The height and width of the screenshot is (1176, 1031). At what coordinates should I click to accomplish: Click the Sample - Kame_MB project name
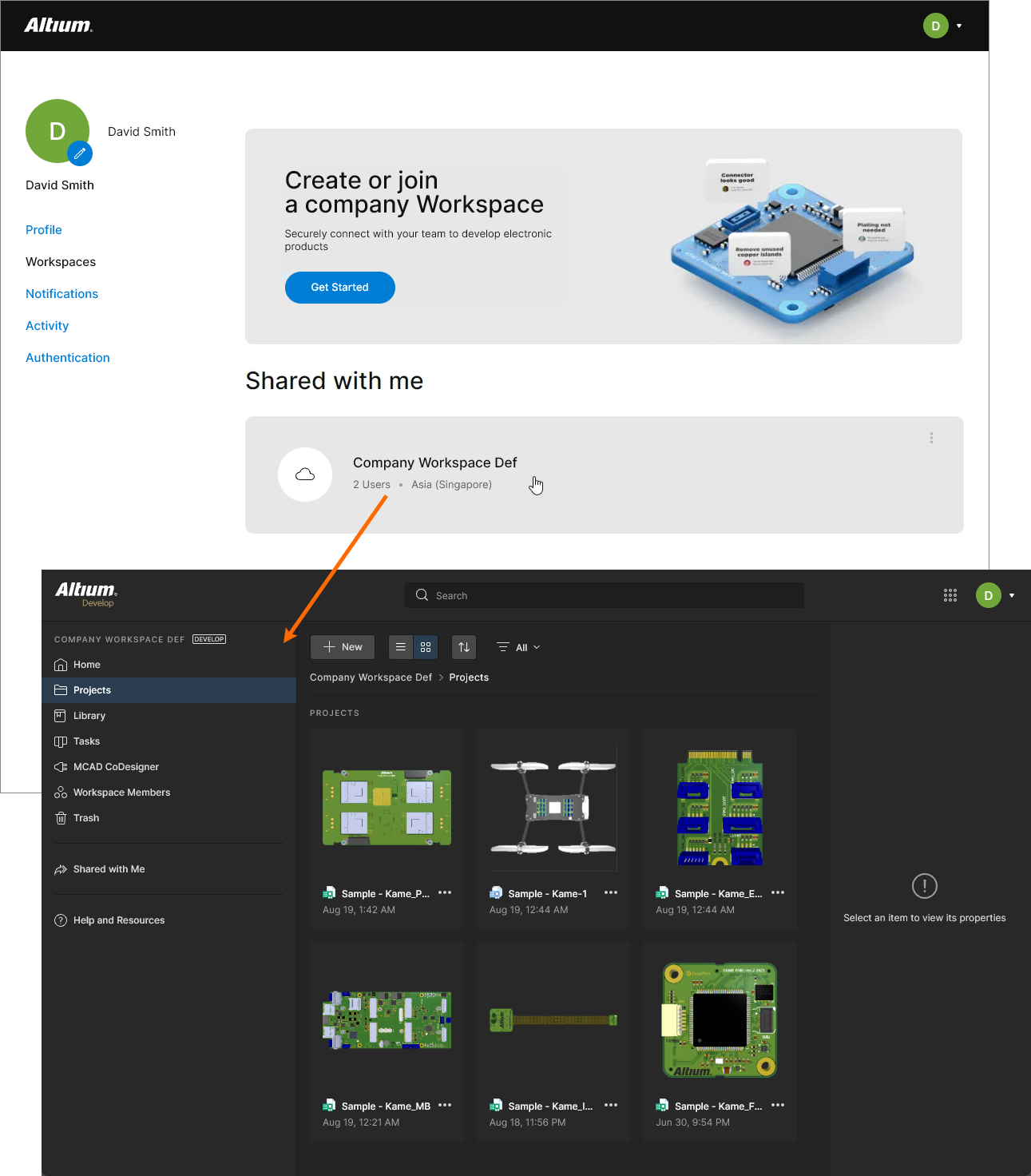coord(386,1106)
